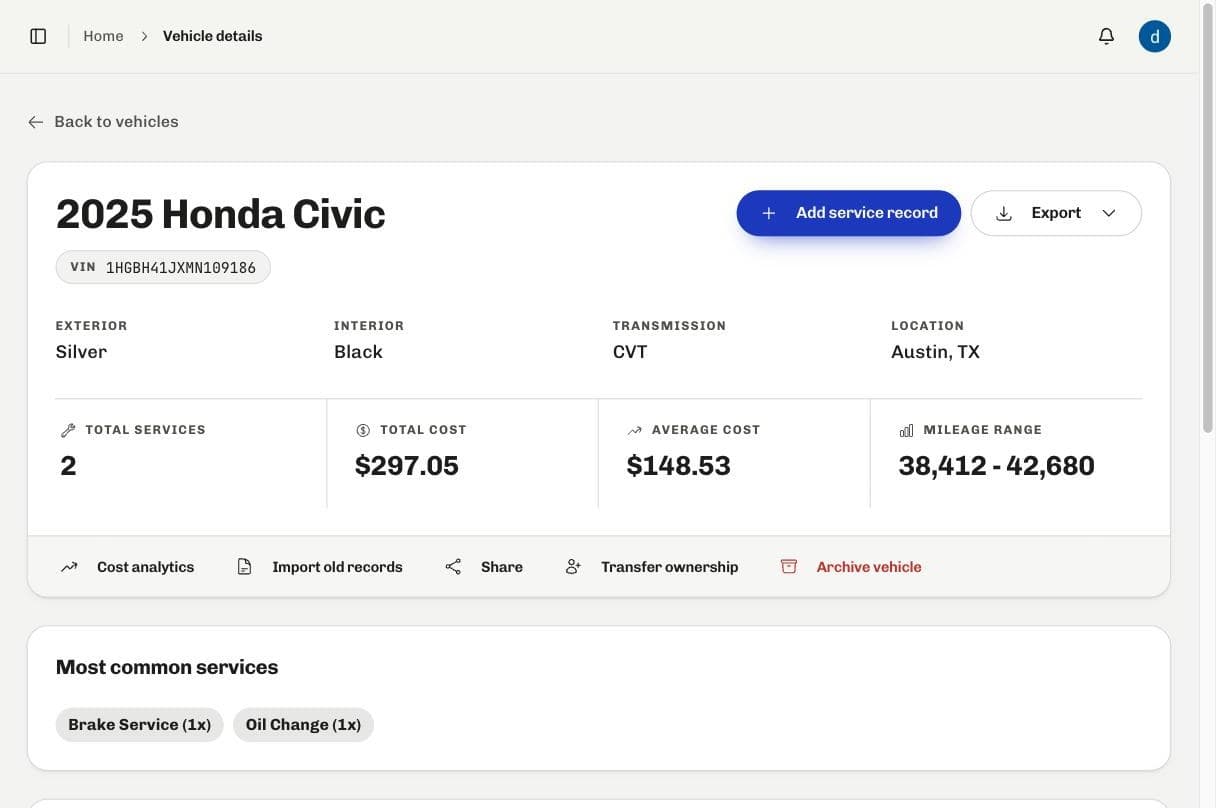Open the user avatar 'd' menu
Viewport: 1216px width, 808px height.
pos(1155,36)
